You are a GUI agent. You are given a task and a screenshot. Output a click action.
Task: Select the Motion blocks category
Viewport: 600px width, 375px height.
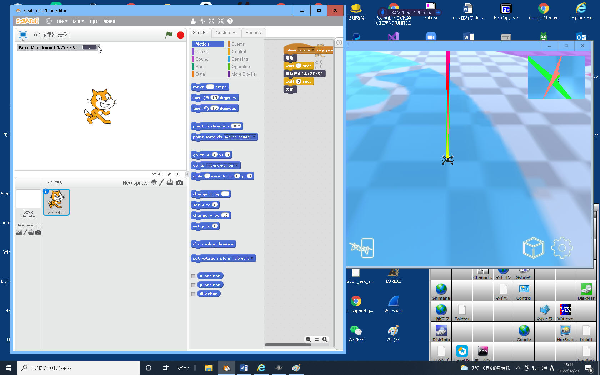pyautogui.click(x=208, y=44)
